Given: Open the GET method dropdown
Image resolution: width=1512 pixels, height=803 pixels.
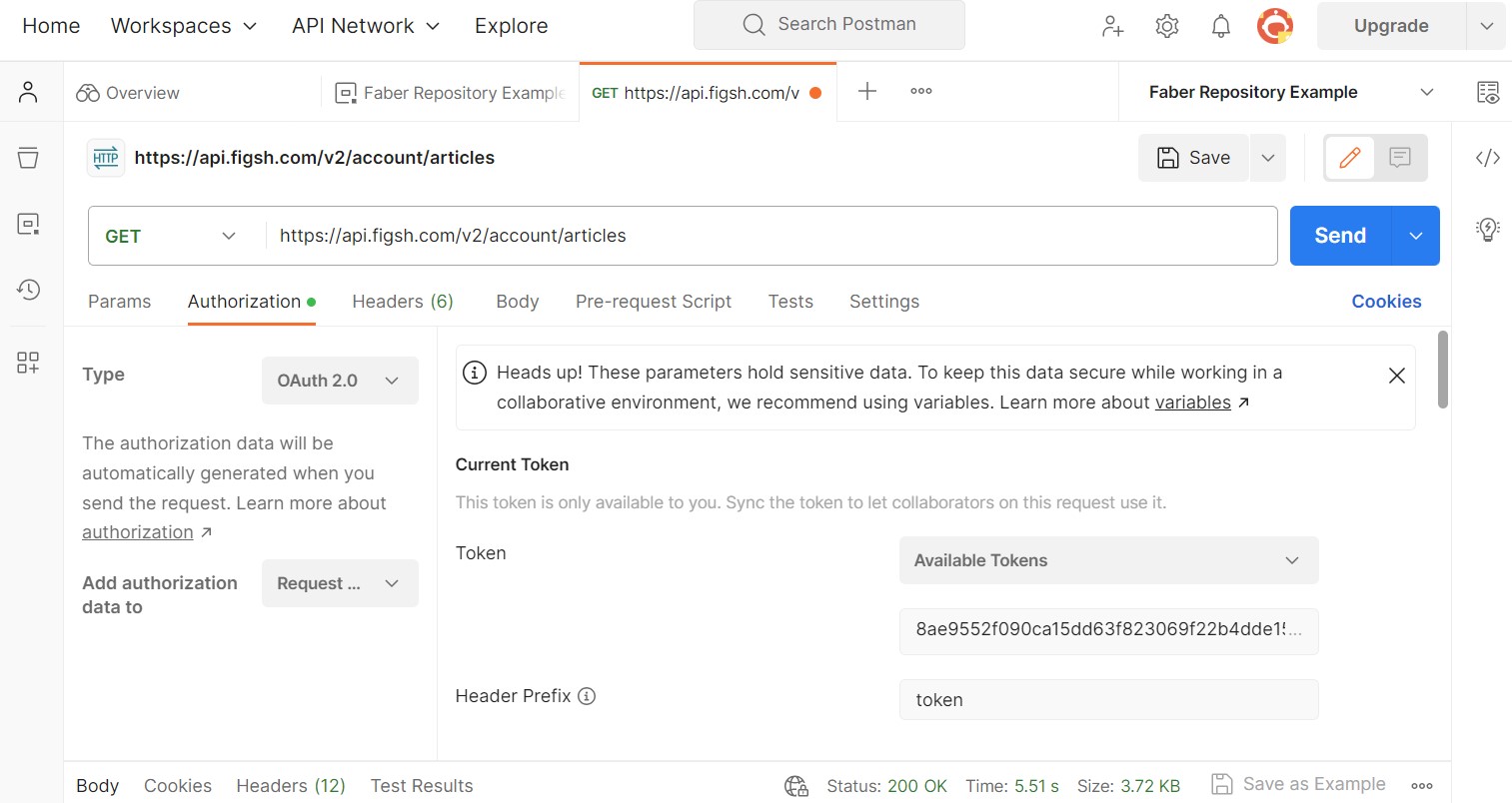Looking at the screenshot, I should point(172,236).
